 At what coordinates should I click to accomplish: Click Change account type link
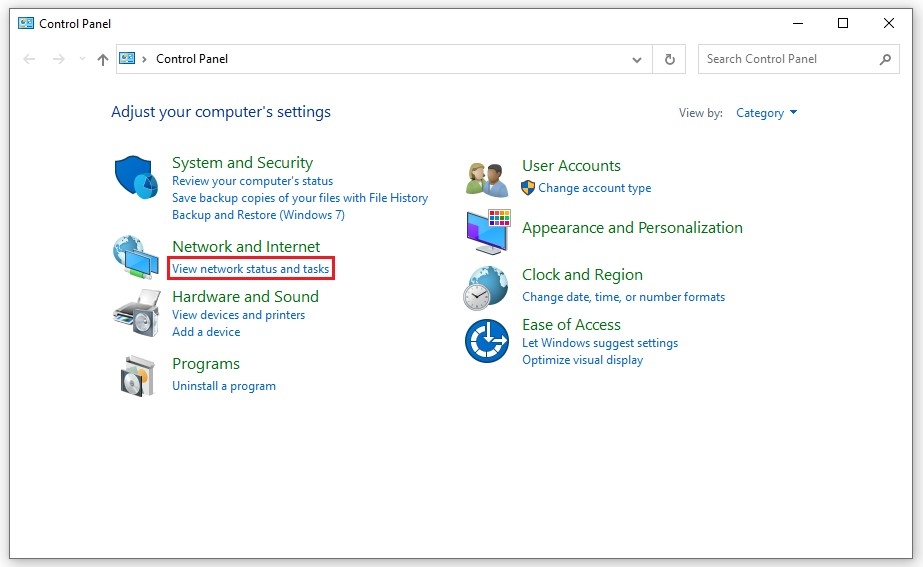click(594, 188)
